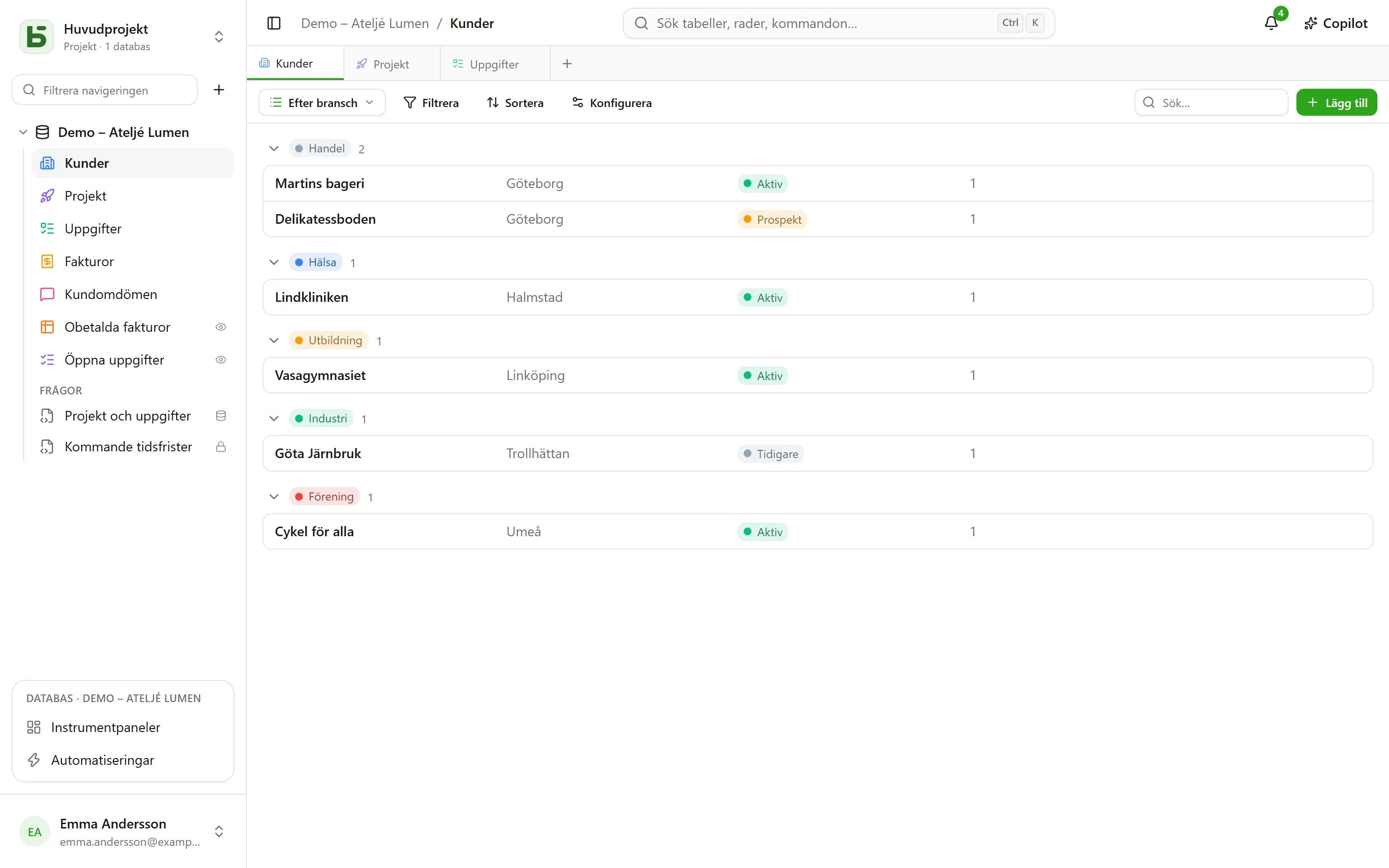Open Fakturor table in sidebar
This screenshot has height=868, width=1389.
click(133, 261)
